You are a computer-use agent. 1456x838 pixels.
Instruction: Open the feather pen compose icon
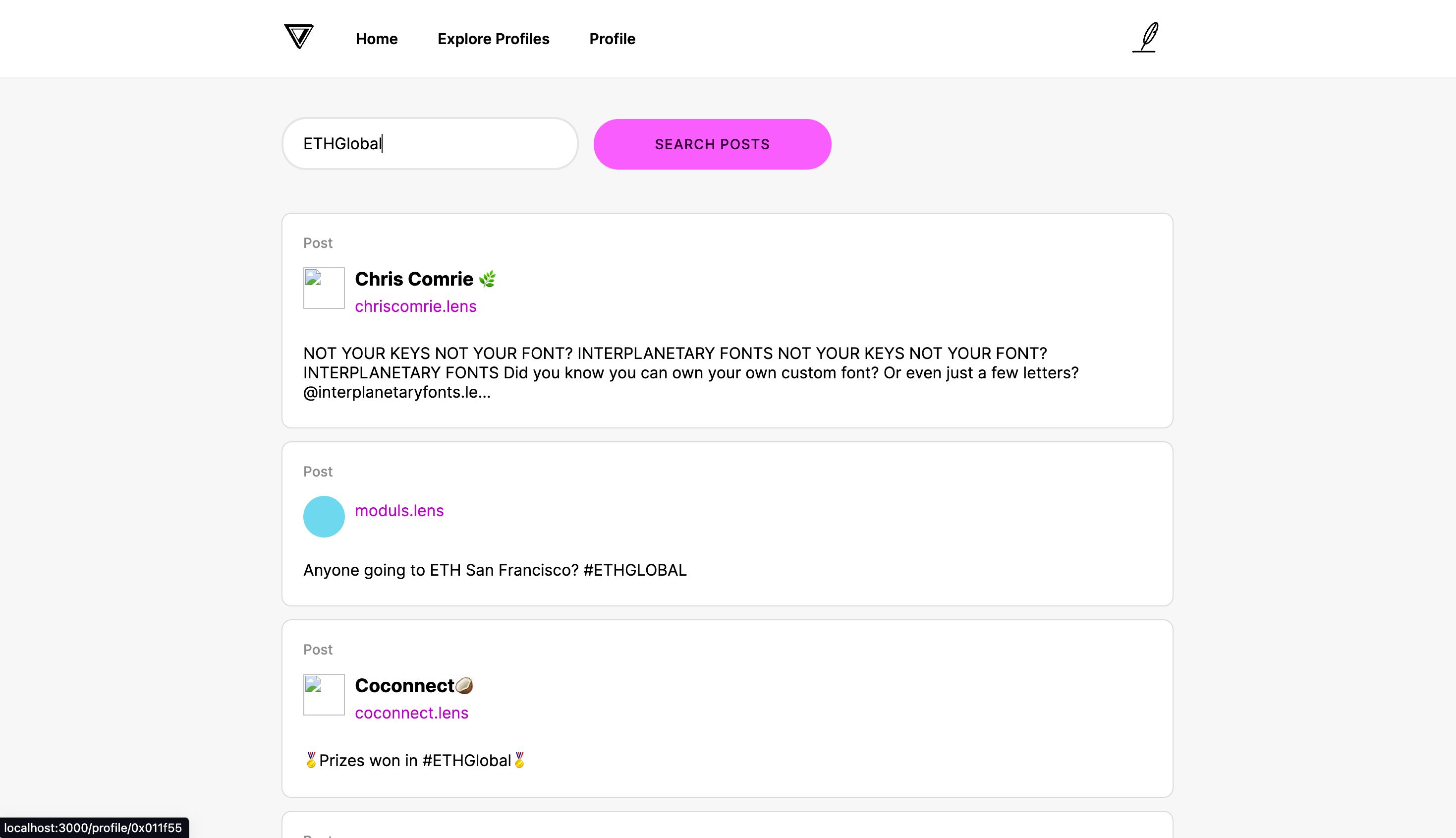1145,37
